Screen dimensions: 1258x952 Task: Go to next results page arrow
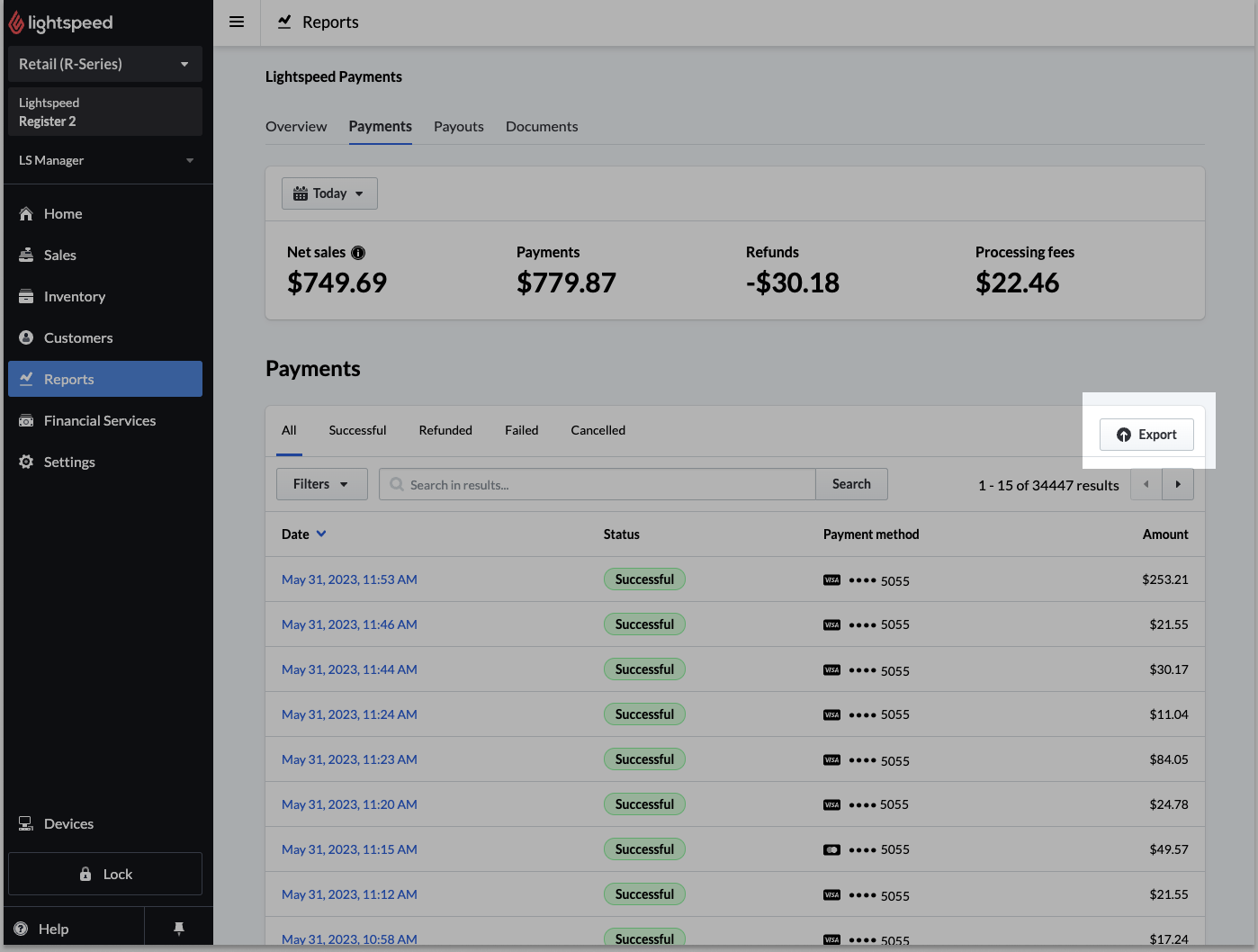(1178, 484)
